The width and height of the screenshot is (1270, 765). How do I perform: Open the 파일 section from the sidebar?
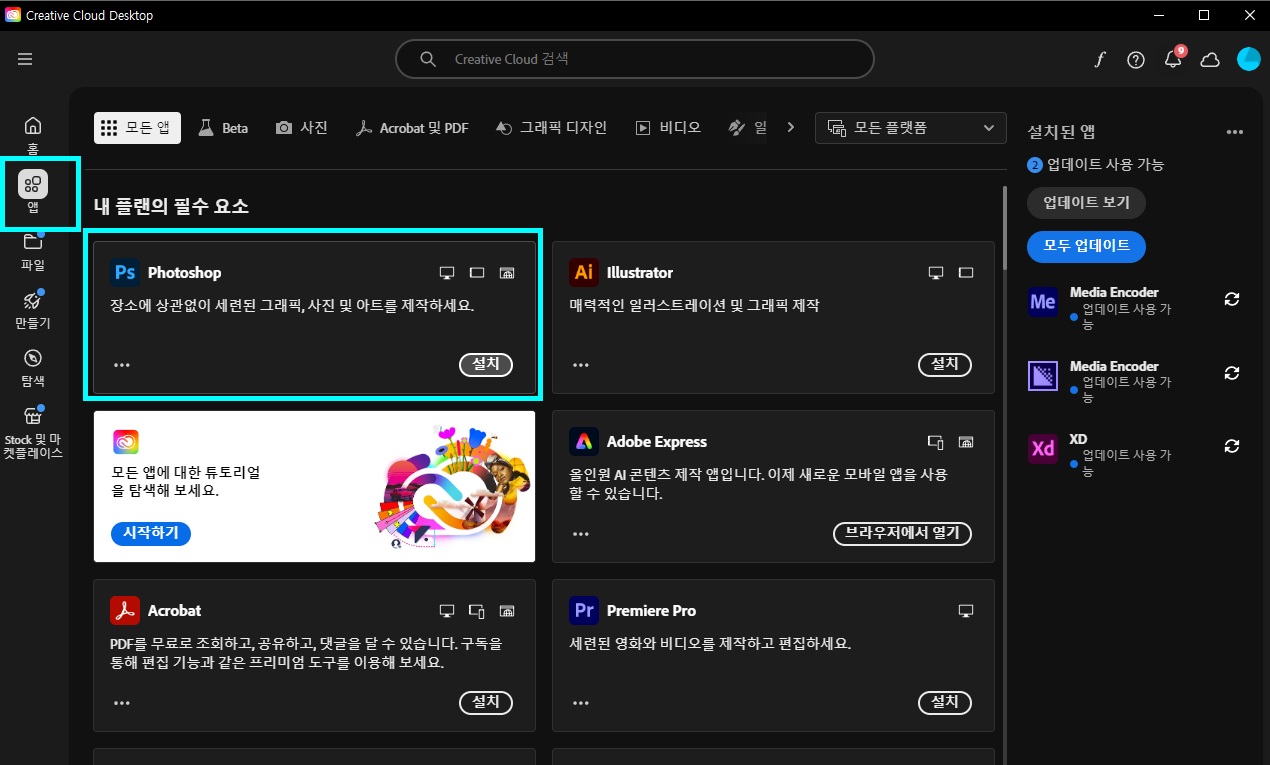coord(33,250)
